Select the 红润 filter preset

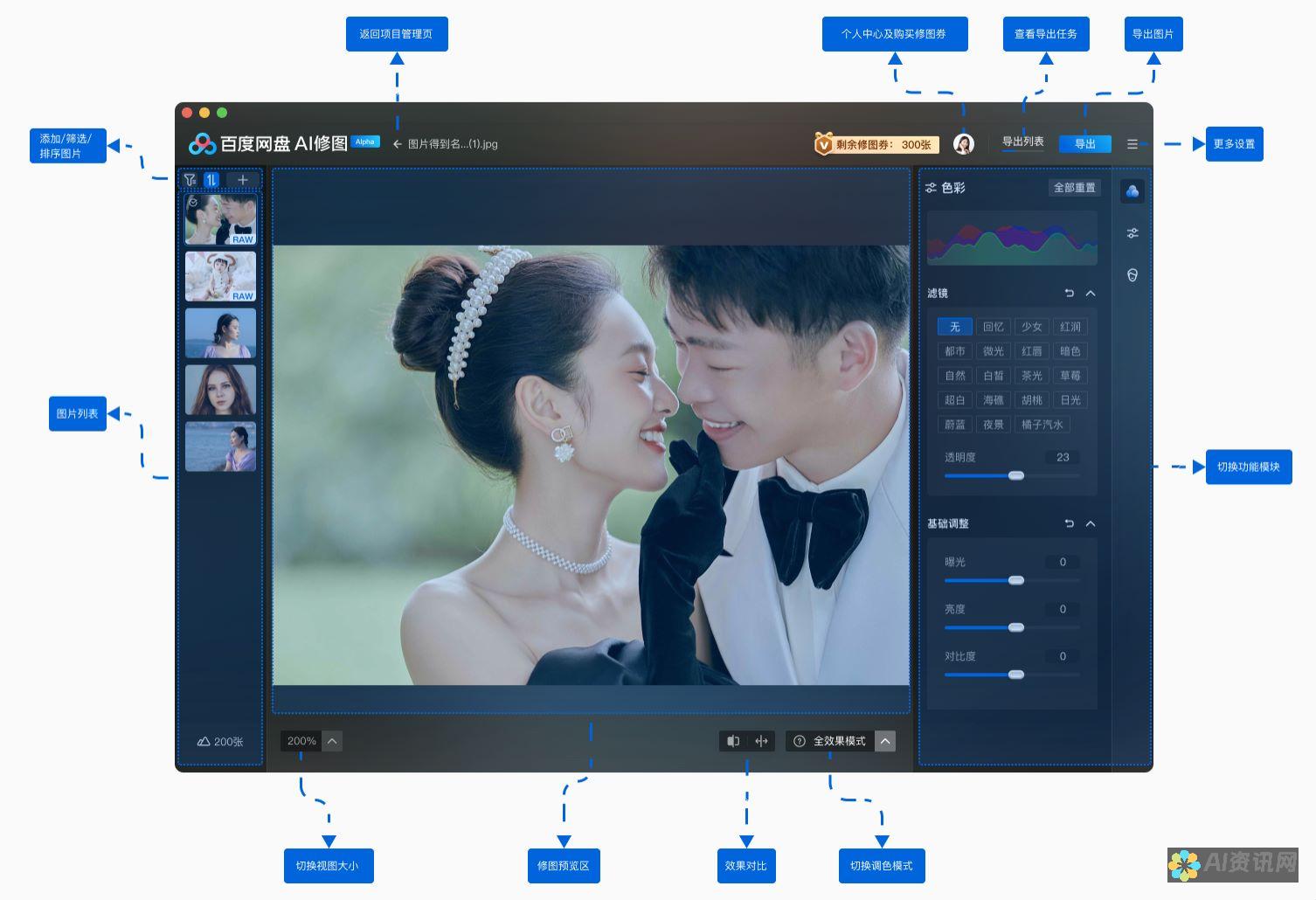tap(1070, 327)
